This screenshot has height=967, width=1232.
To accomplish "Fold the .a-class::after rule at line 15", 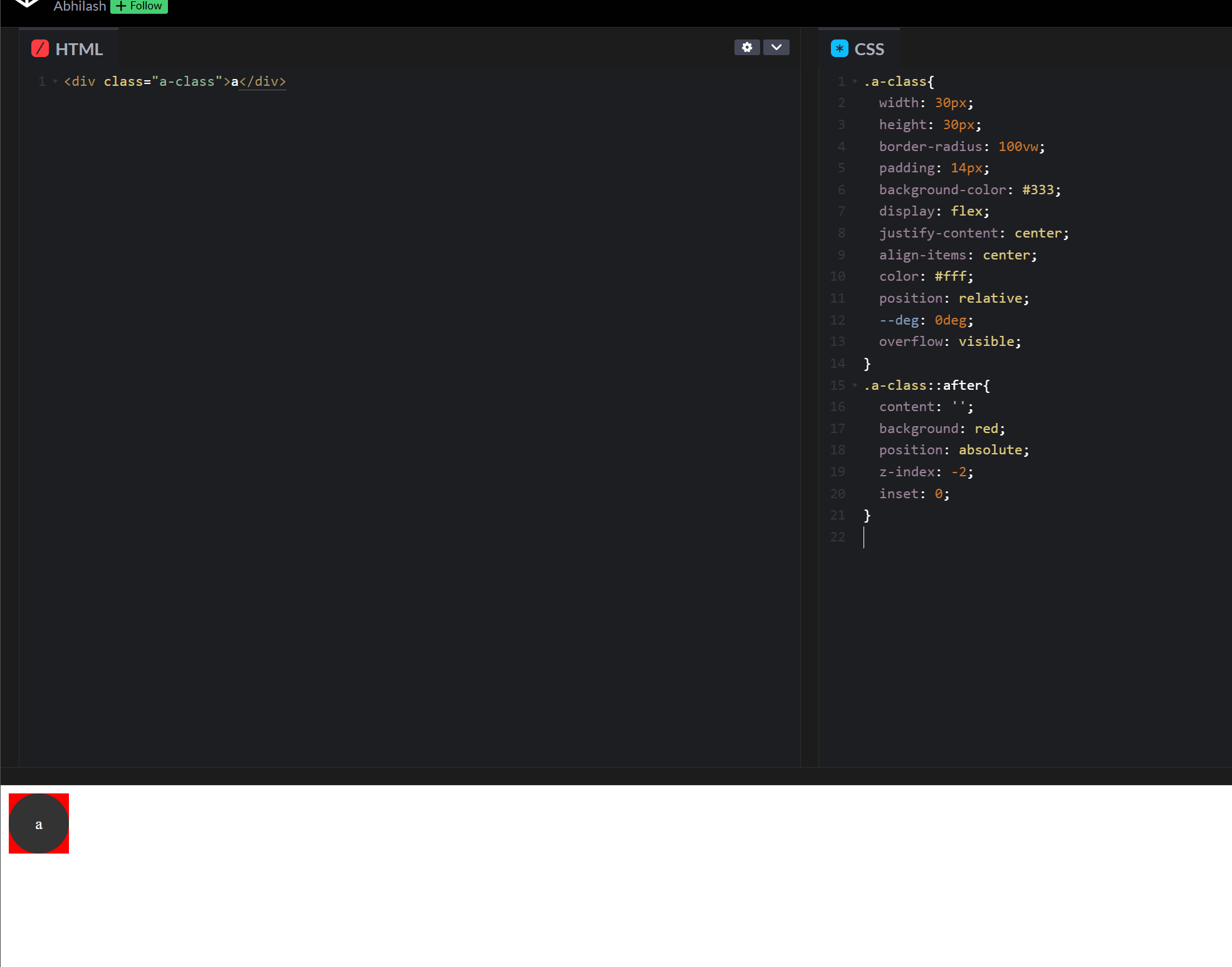I will (x=854, y=385).
